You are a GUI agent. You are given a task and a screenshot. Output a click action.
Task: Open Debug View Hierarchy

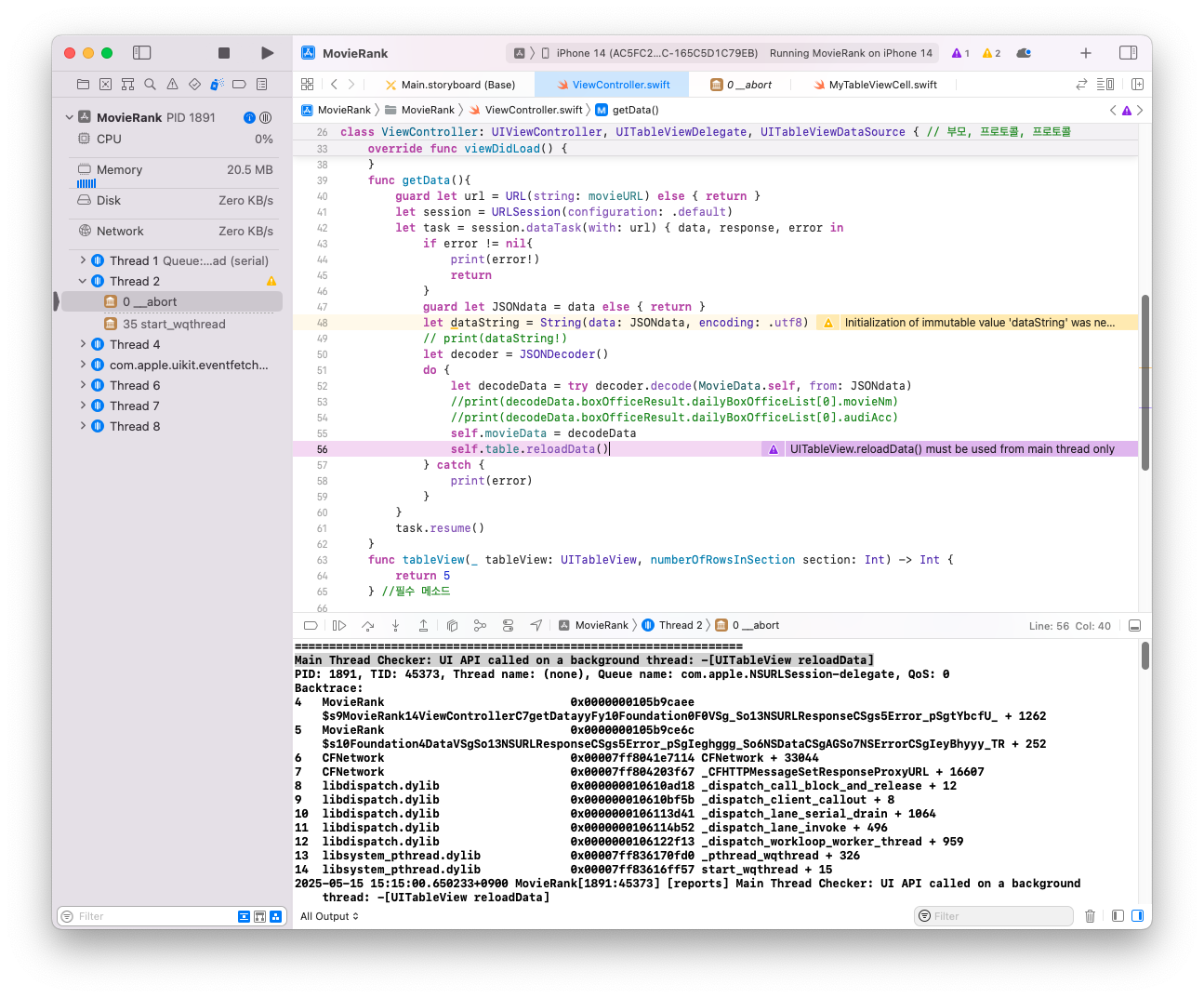452,625
